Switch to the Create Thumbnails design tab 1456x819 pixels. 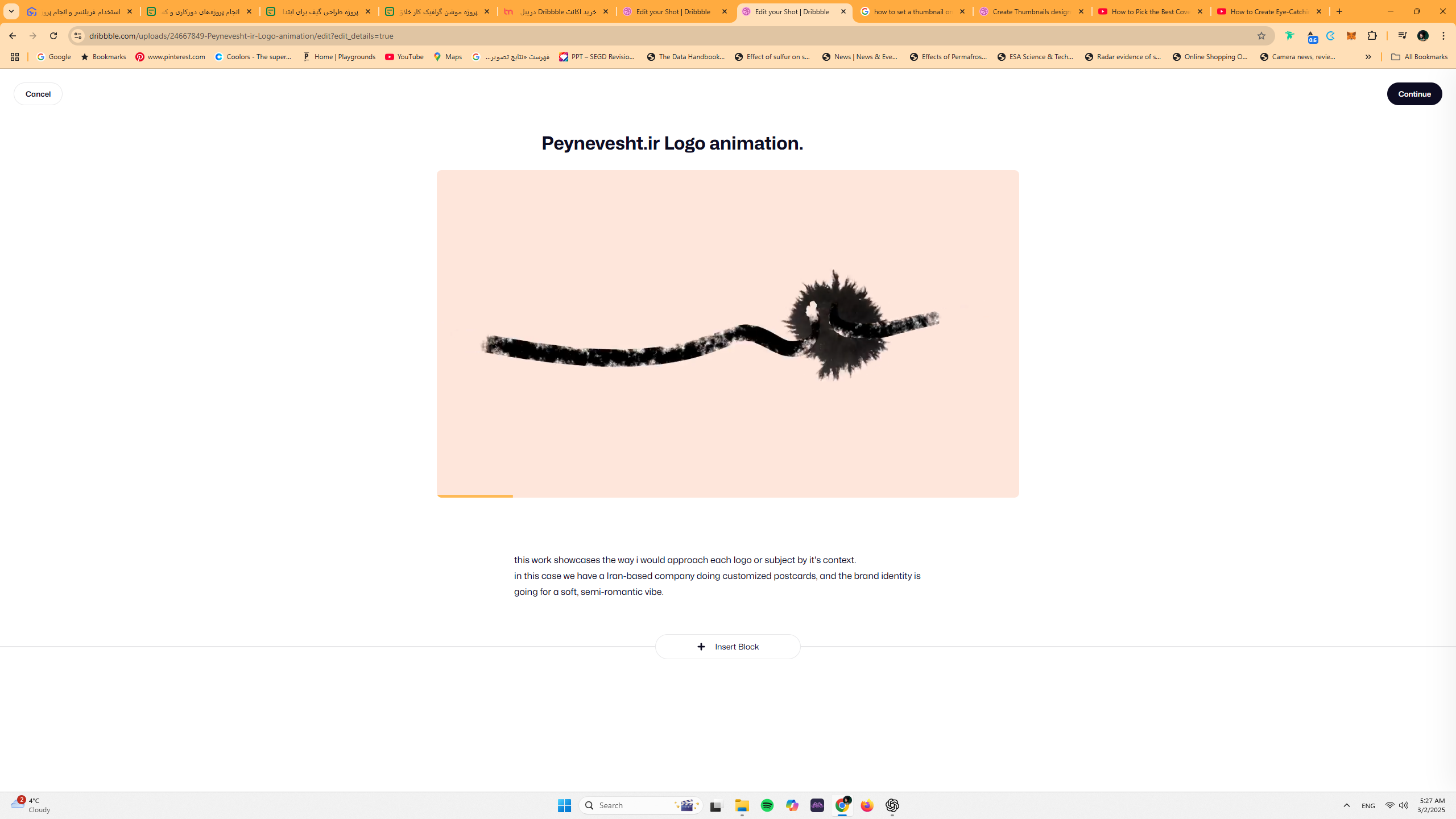tap(1027, 11)
